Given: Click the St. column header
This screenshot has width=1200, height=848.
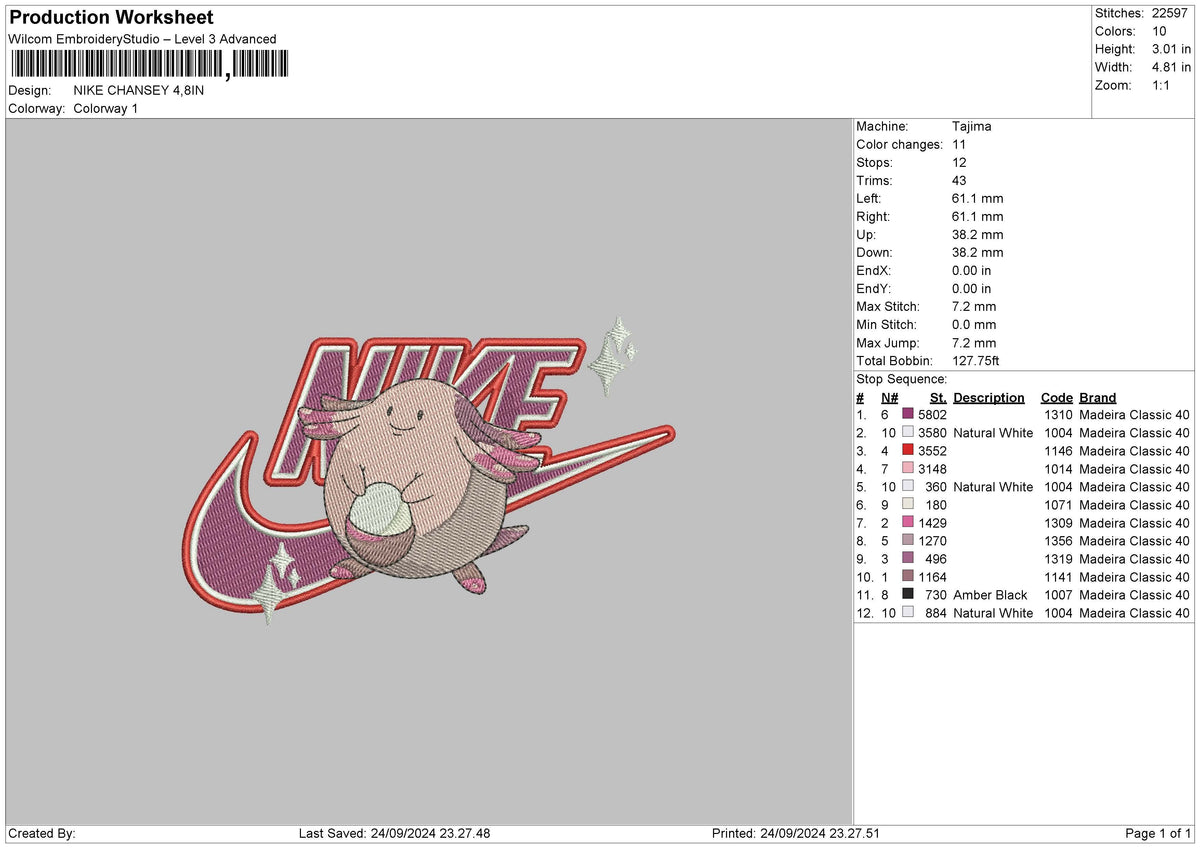Looking at the screenshot, I should pyautogui.click(x=938, y=397).
